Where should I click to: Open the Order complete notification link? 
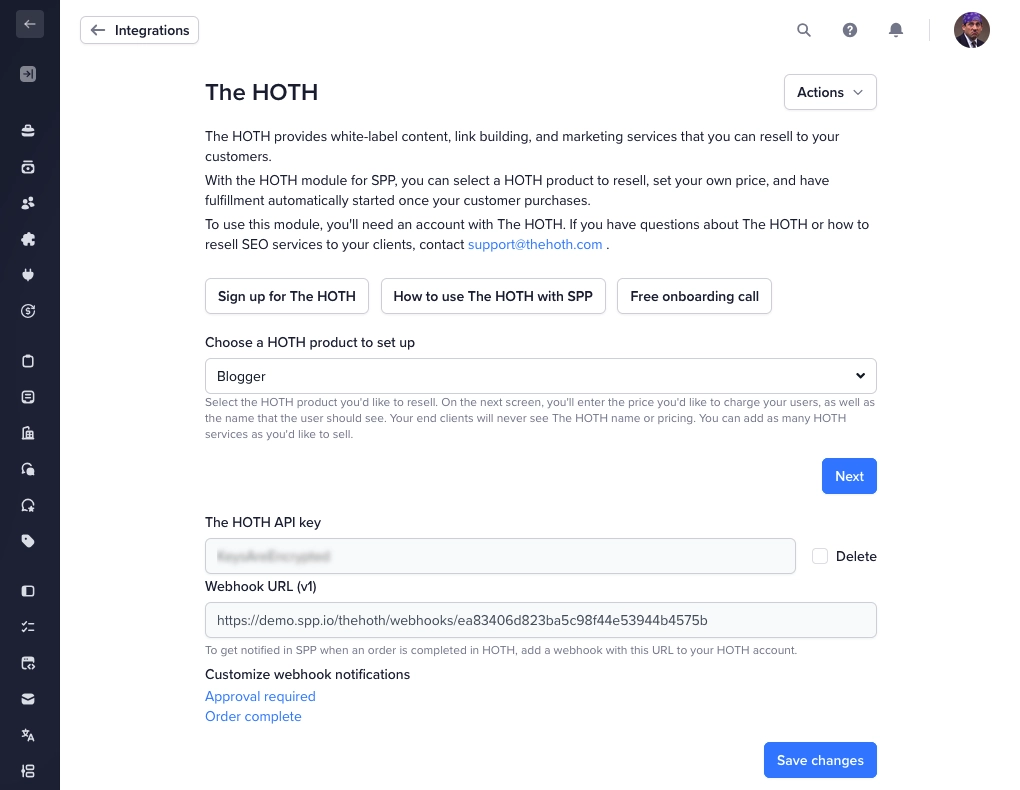tap(253, 716)
